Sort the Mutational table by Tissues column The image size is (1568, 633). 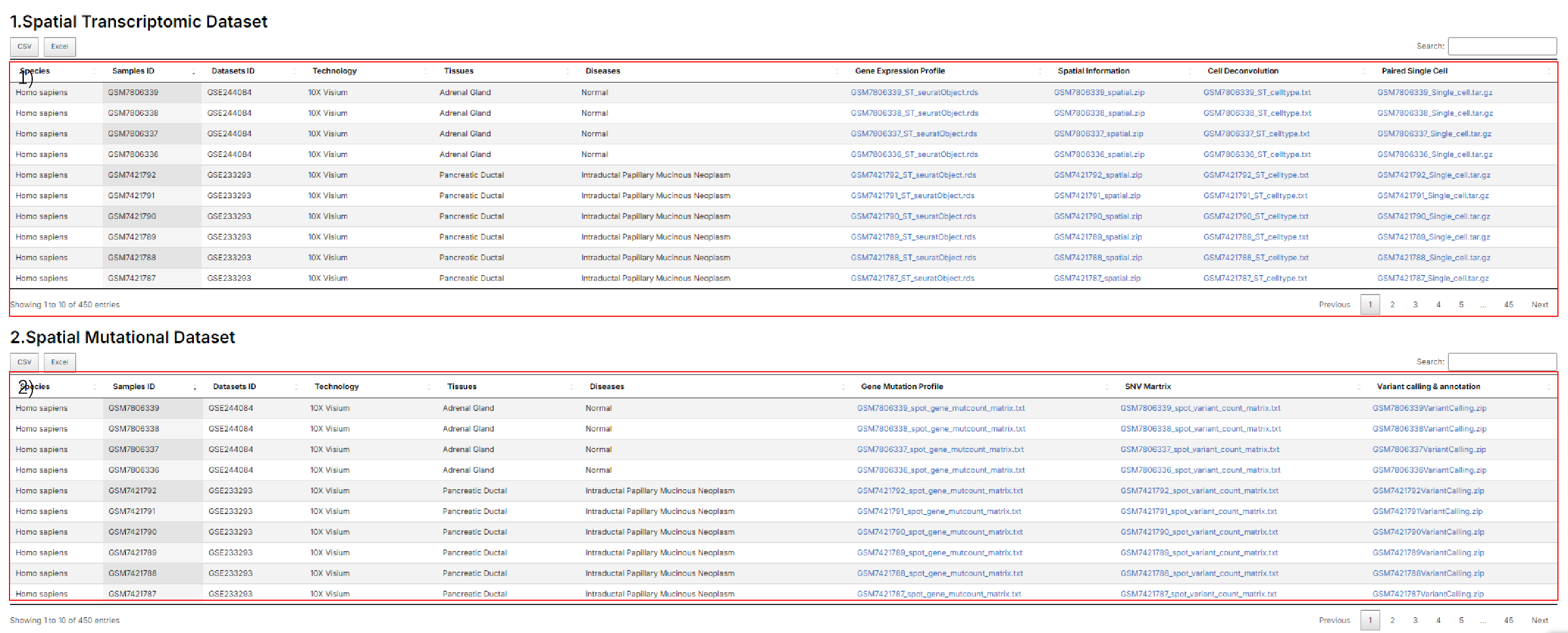(x=461, y=387)
